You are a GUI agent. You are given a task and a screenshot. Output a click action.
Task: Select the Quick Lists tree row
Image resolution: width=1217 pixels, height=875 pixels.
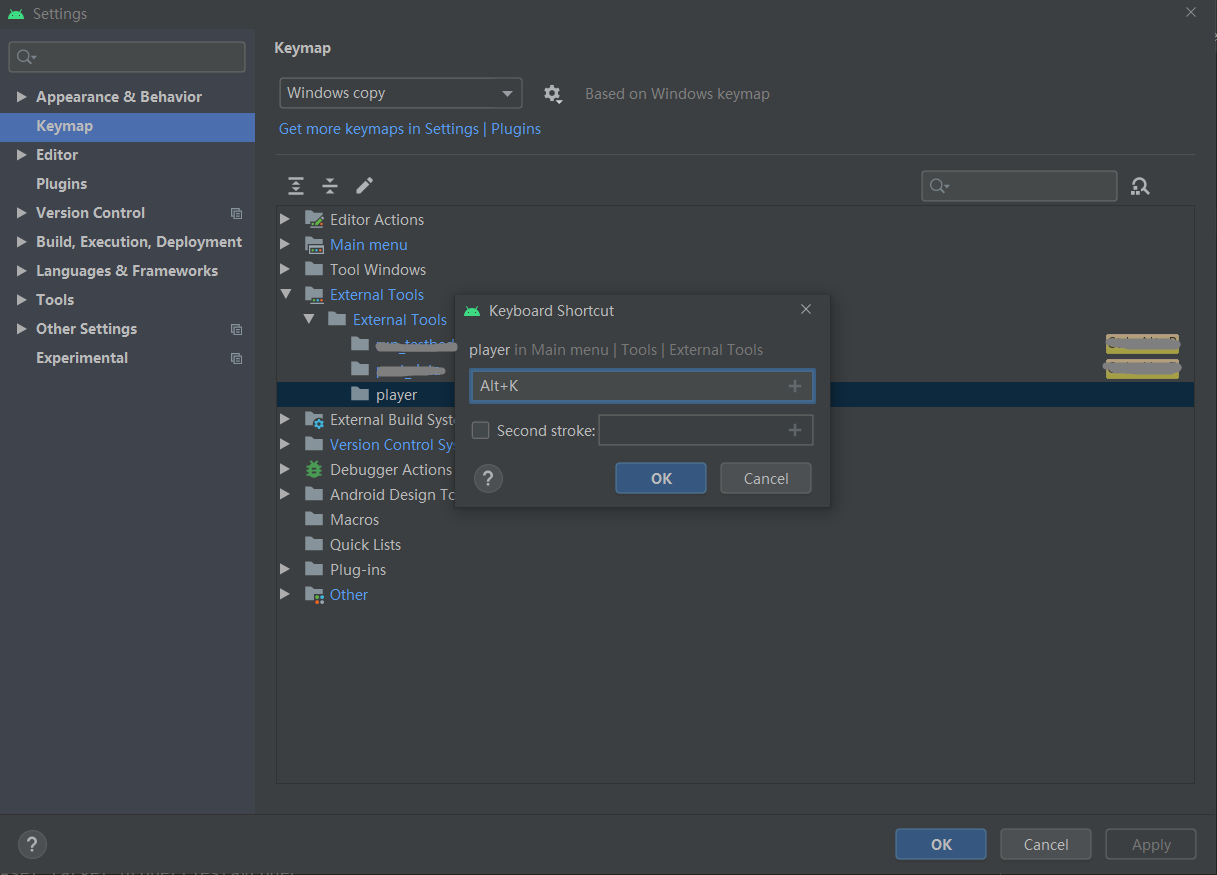735,545
